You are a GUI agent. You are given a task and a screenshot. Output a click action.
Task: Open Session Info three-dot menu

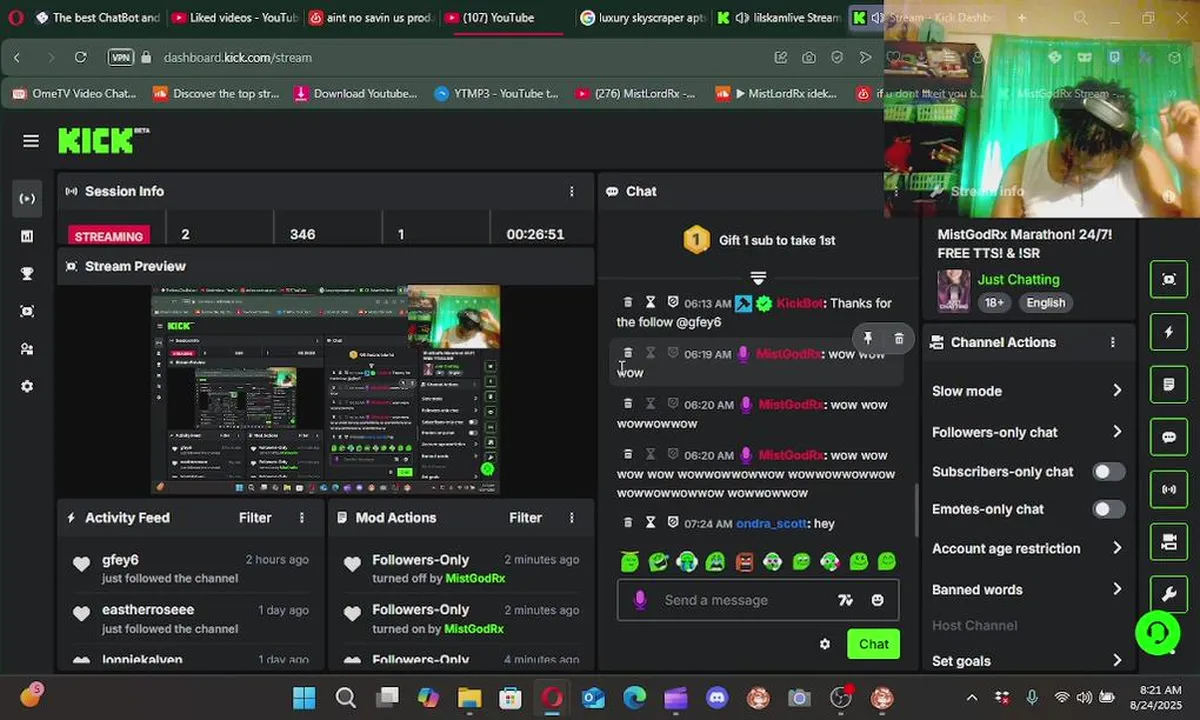pos(572,191)
